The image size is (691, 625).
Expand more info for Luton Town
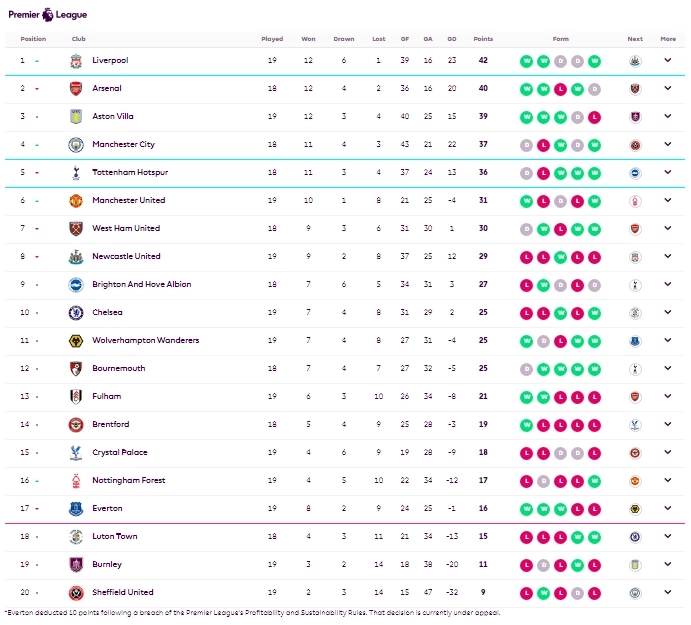point(668,537)
